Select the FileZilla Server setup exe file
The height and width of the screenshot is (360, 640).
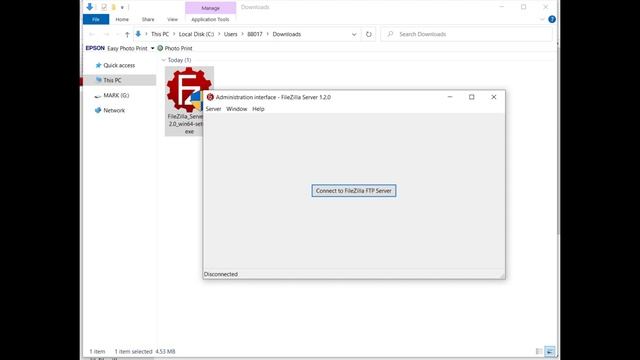click(x=189, y=101)
